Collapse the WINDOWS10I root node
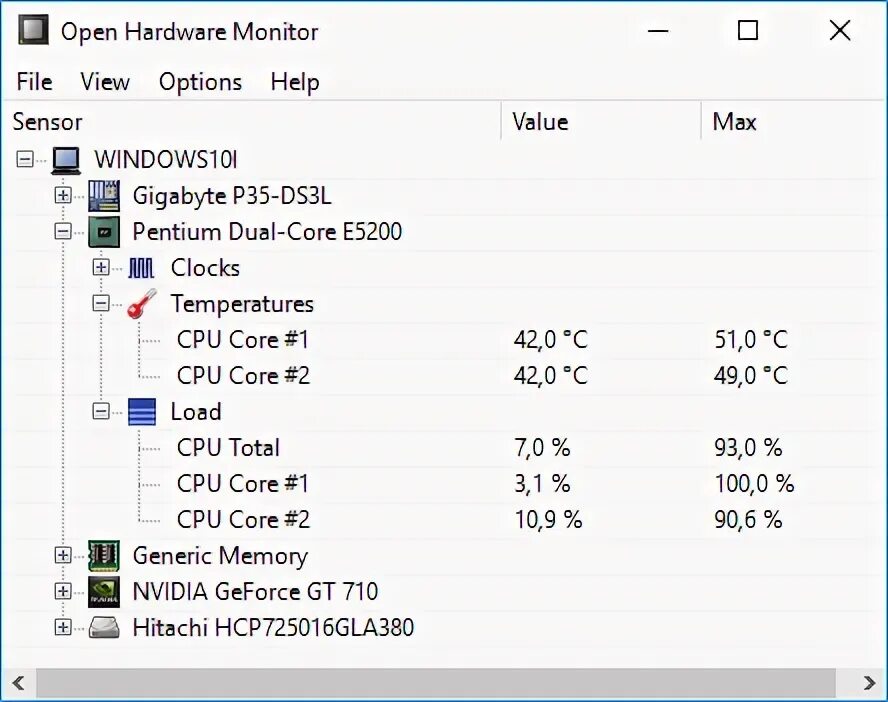Image resolution: width=888 pixels, height=702 pixels. (25, 160)
